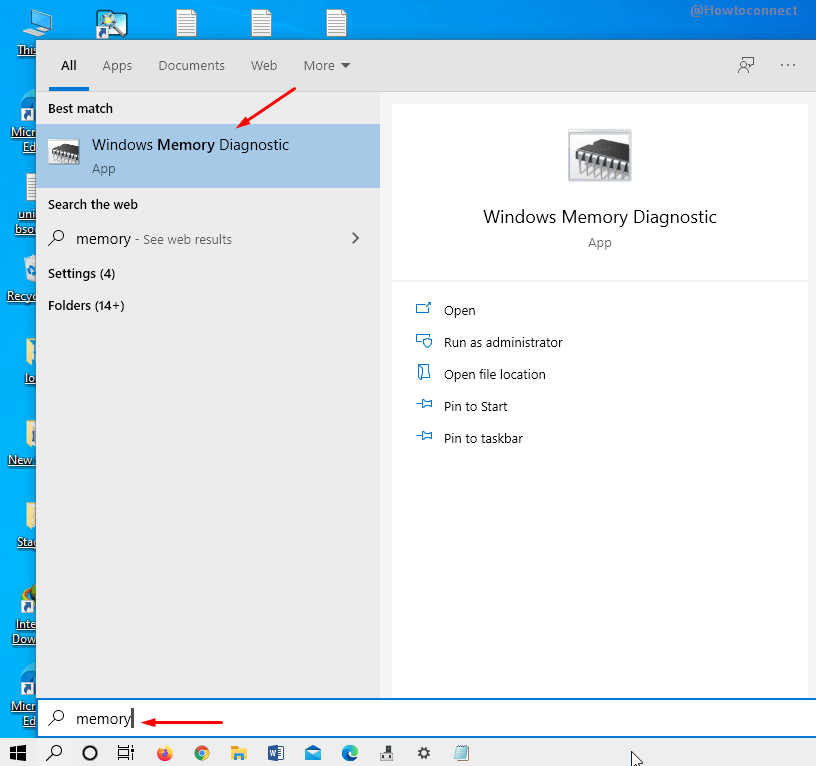The width and height of the screenshot is (816, 766).
Task: Click the magnifier icon in search box
Action: [x=56, y=718]
